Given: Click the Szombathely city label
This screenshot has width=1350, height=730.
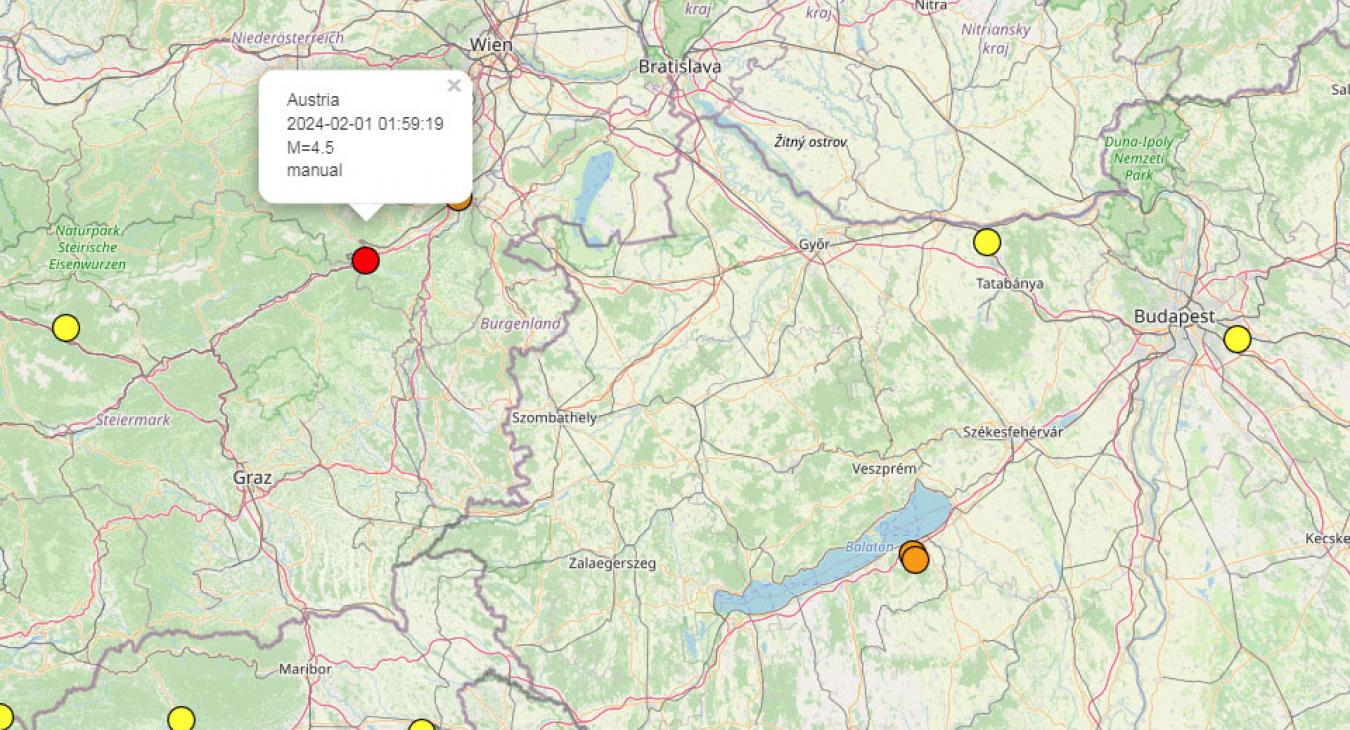Looking at the screenshot, I should point(554,417).
